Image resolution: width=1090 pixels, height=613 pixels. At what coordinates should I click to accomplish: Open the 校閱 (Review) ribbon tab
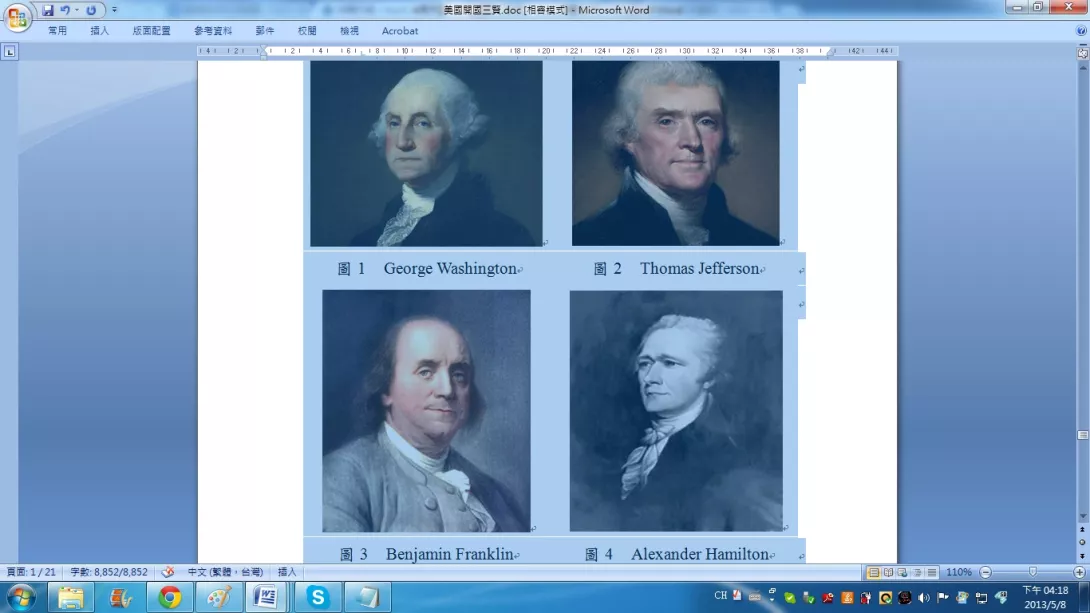[307, 31]
